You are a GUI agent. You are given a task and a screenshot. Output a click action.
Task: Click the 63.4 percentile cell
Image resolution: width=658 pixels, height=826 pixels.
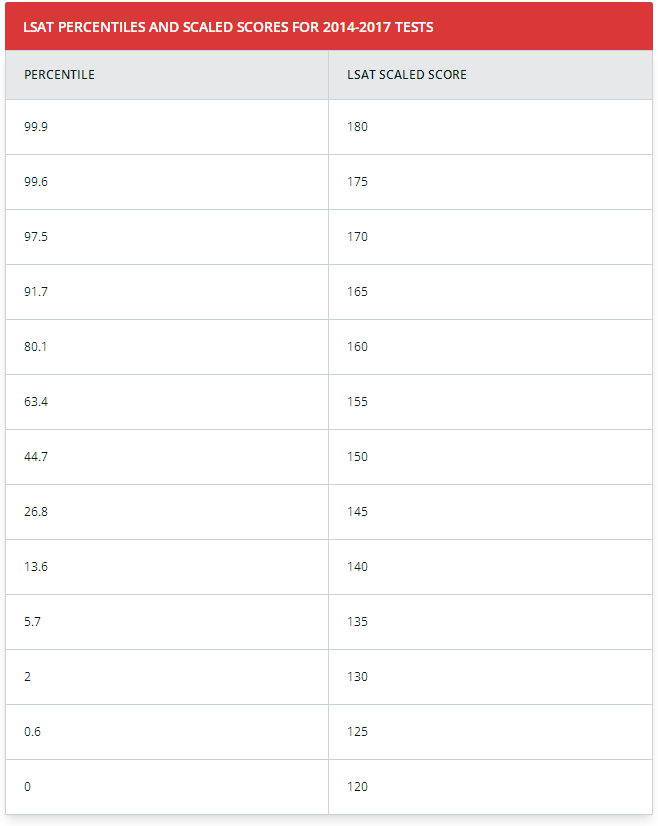(x=167, y=402)
